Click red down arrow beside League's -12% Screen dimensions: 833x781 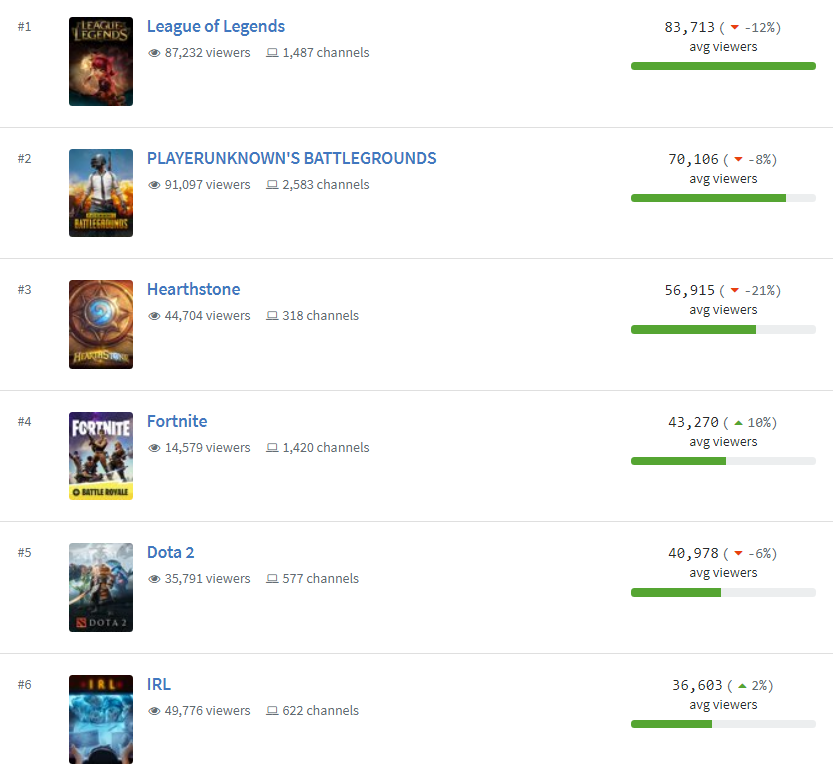click(x=734, y=28)
